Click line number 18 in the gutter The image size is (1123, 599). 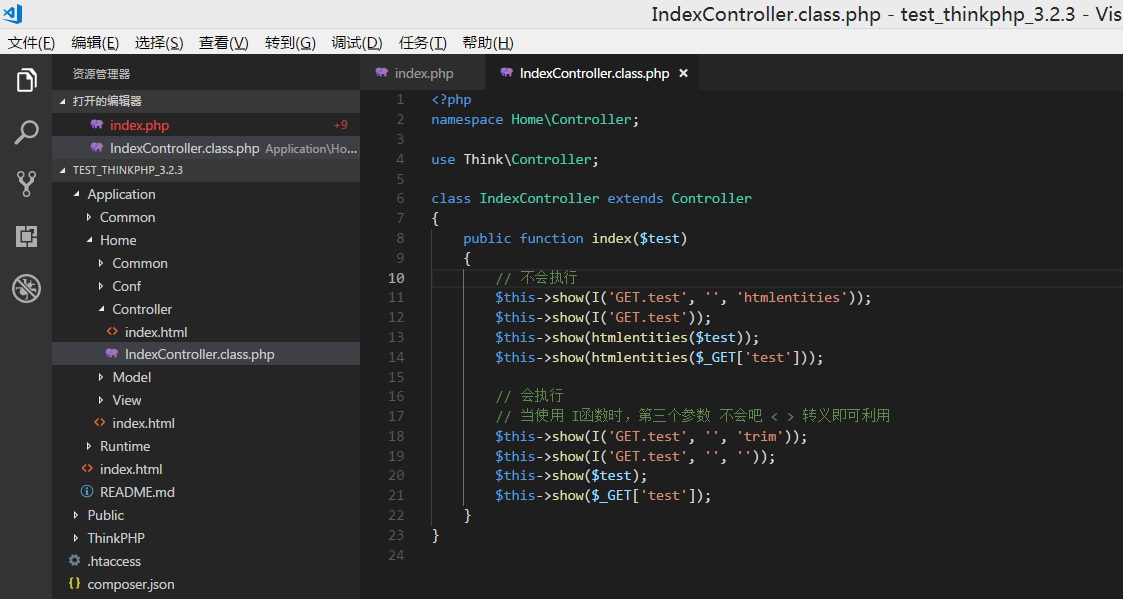tap(396, 436)
